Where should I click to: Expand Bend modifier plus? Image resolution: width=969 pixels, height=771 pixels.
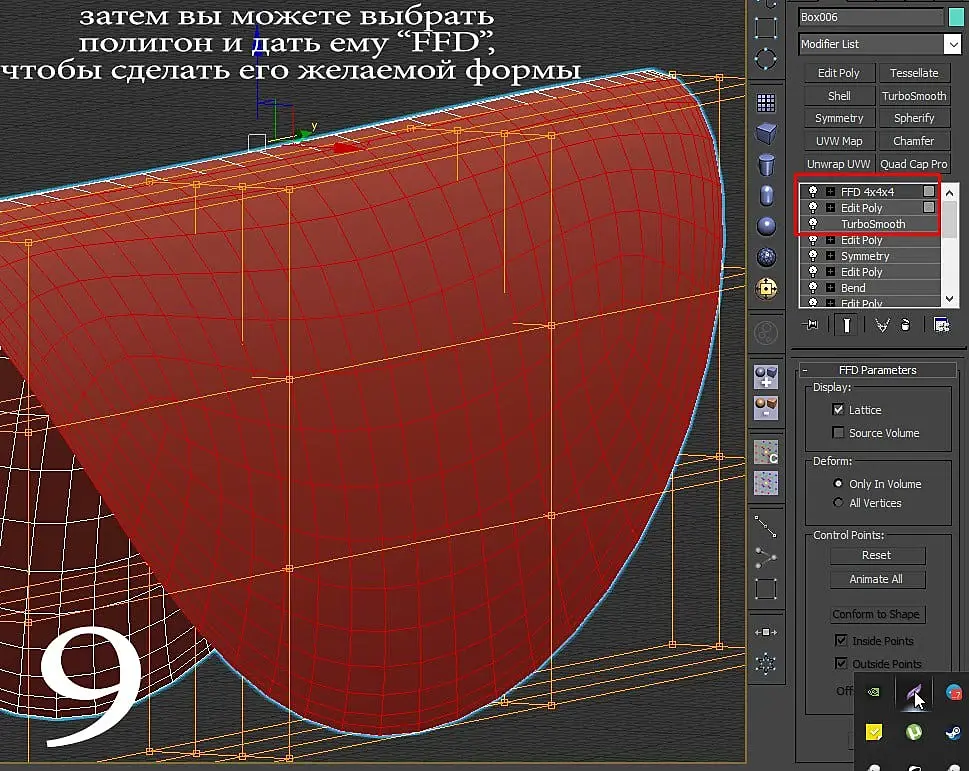831,288
